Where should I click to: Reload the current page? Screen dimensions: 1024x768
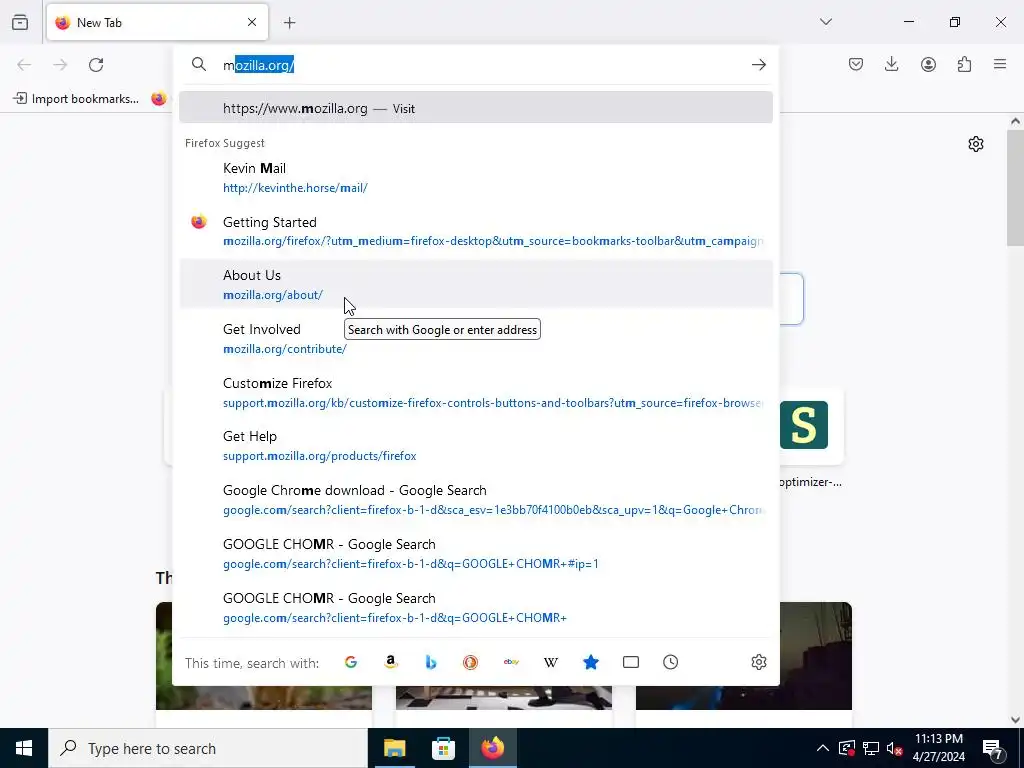point(96,65)
